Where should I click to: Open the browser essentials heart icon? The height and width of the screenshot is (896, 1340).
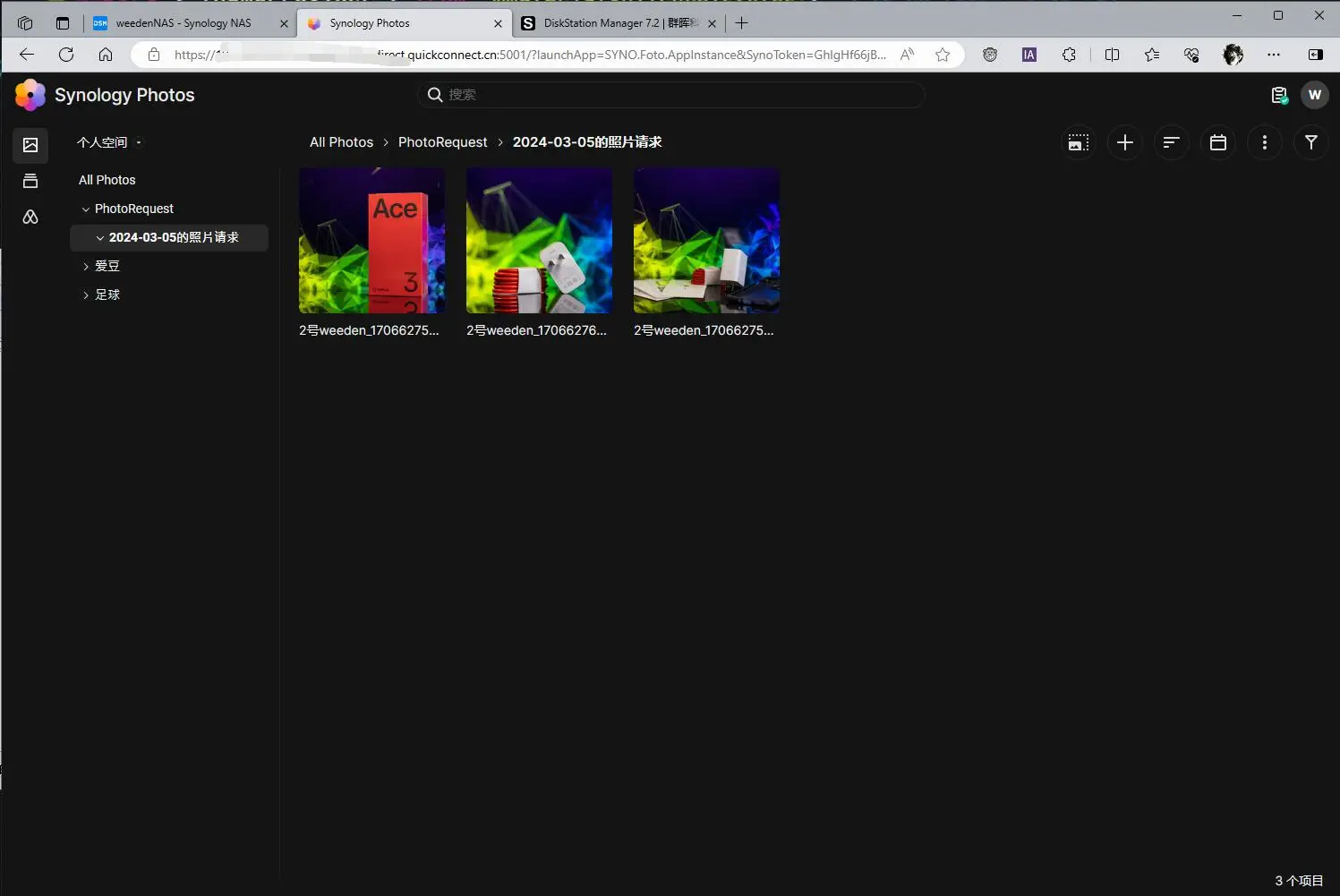click(x=1191, y=55)
